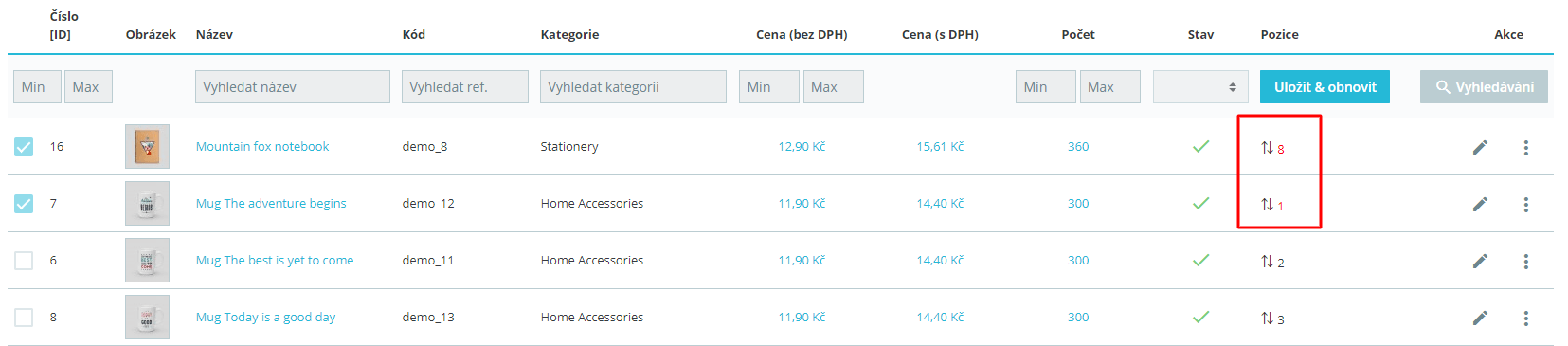The image size is (1568, 346).
Task: Toggle active status checkmark for Mug Today is a good day
Action: point(1200,317)
